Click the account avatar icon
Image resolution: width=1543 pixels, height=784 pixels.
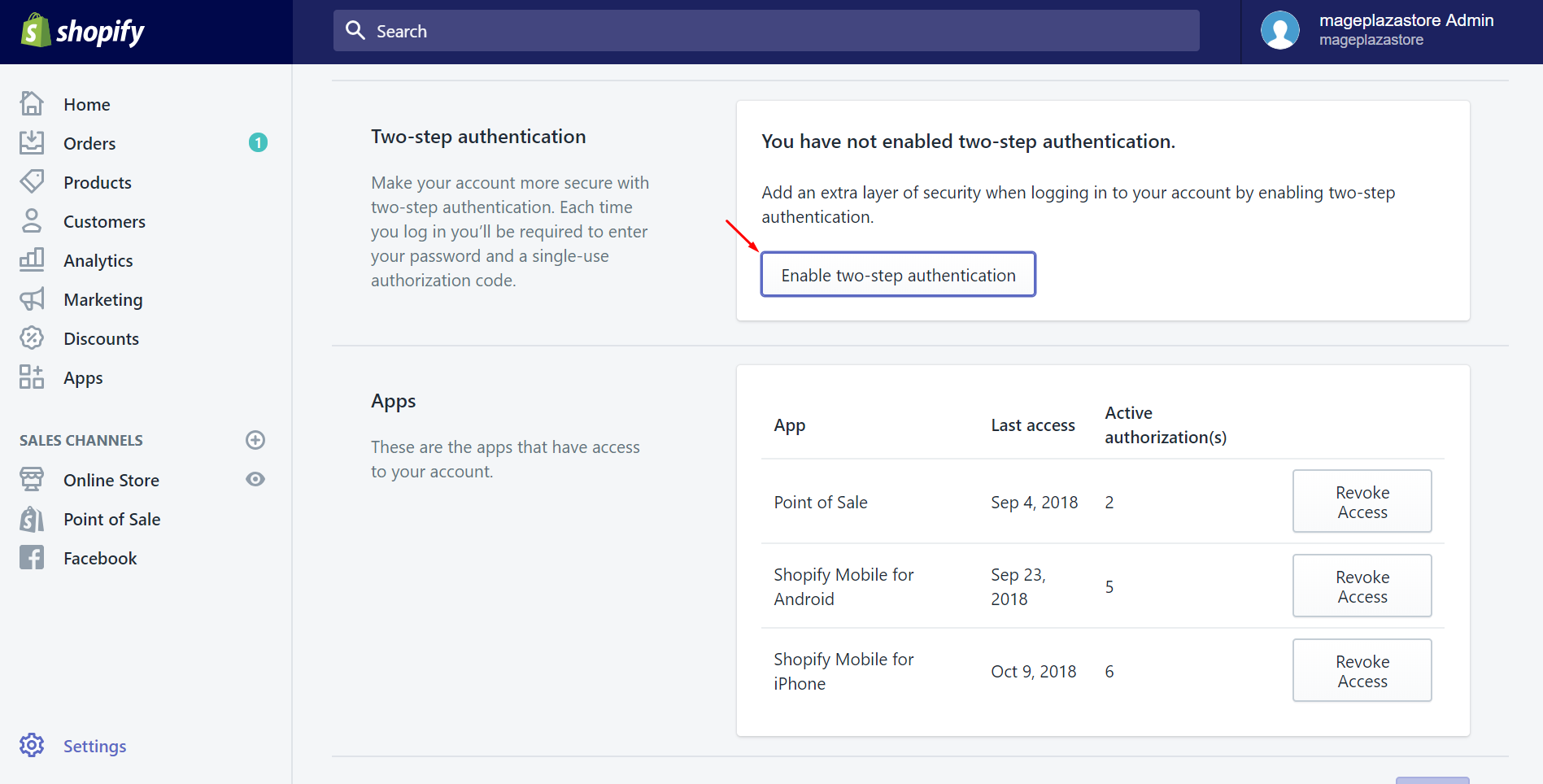1280,30
